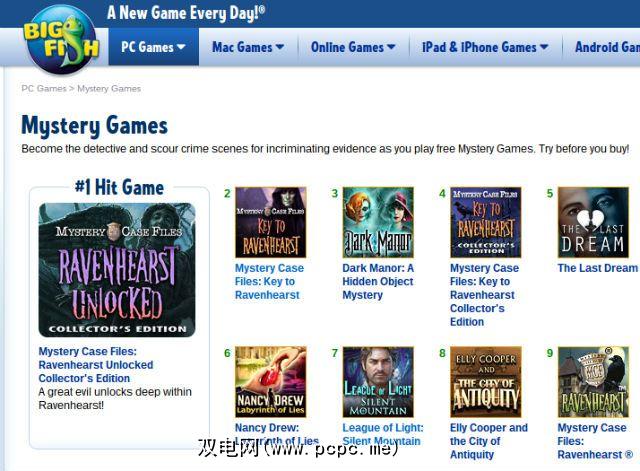Open the Android Games menu item
640x471 pixels.
pyautogui.click(x=607, y=47)
